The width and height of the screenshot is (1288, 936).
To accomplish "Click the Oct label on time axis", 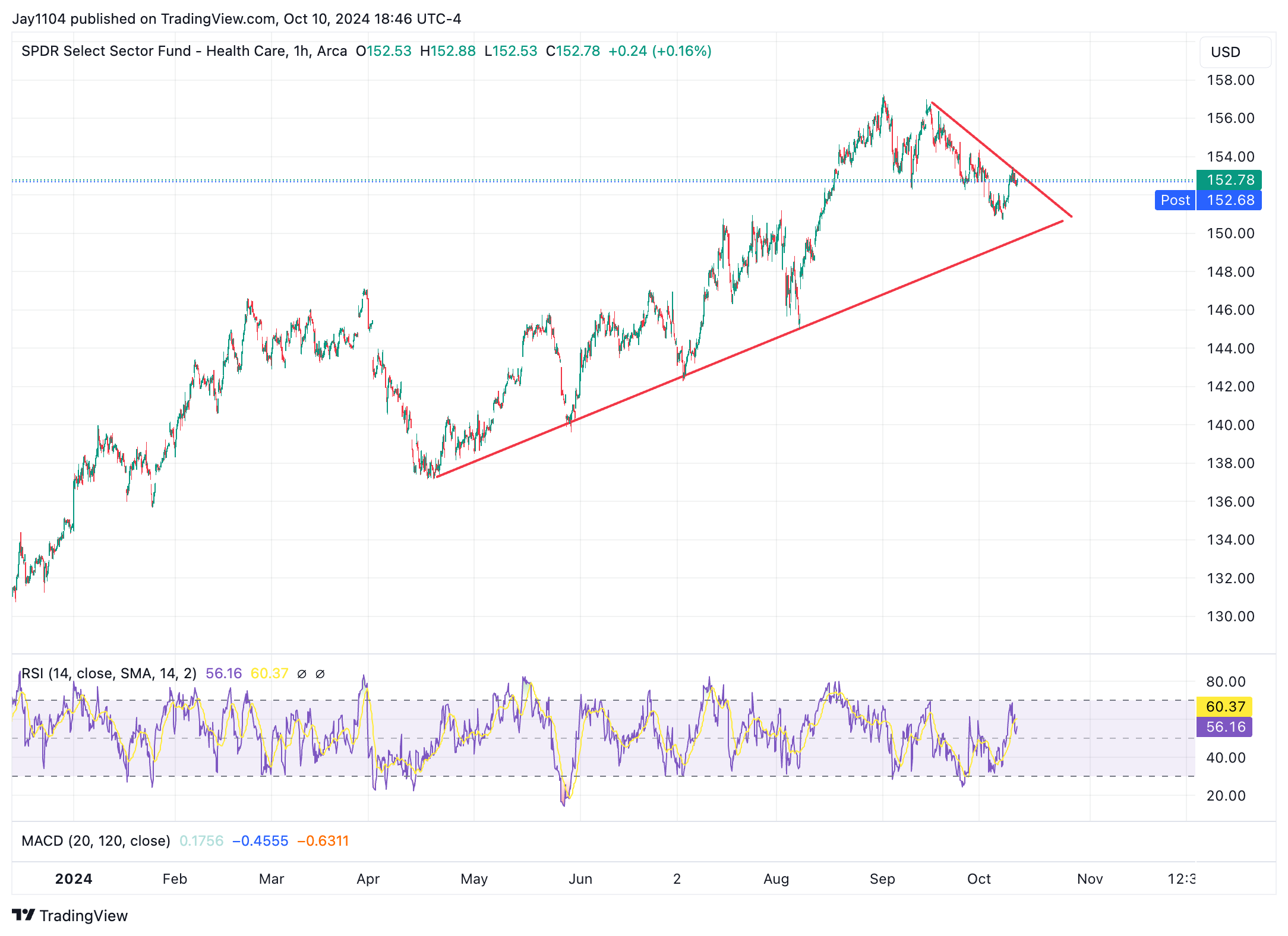I will [979, 879].
